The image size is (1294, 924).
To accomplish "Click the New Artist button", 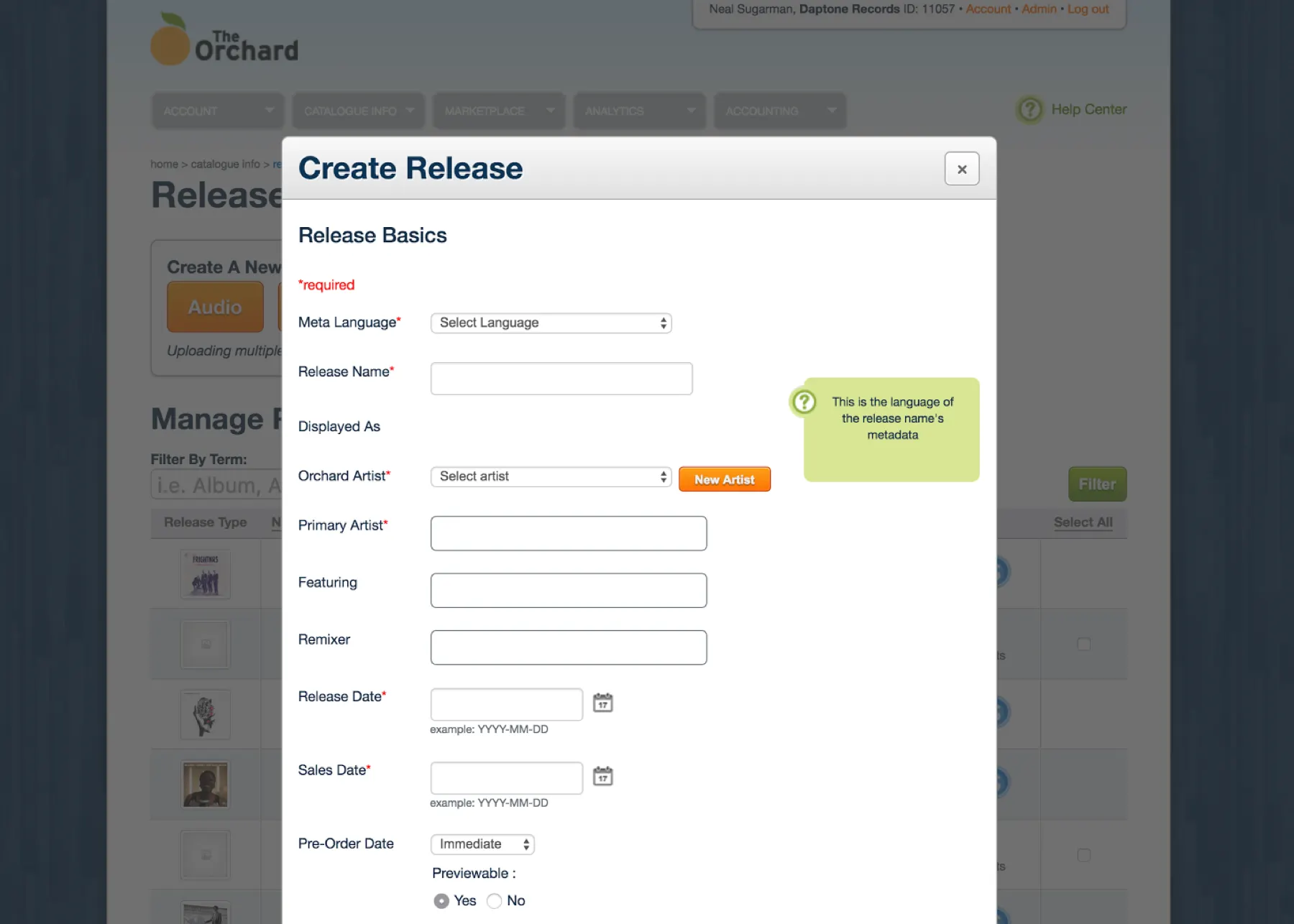I will (x=725, y=479).
